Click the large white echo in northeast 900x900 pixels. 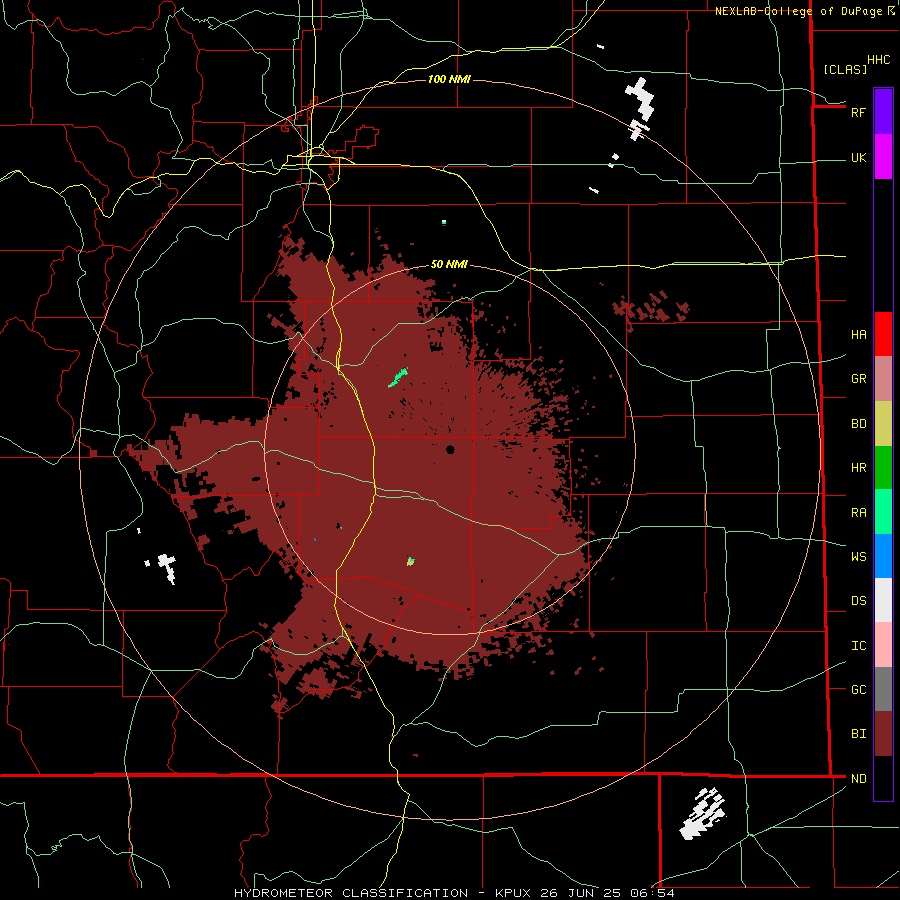[x=640, y=100]
